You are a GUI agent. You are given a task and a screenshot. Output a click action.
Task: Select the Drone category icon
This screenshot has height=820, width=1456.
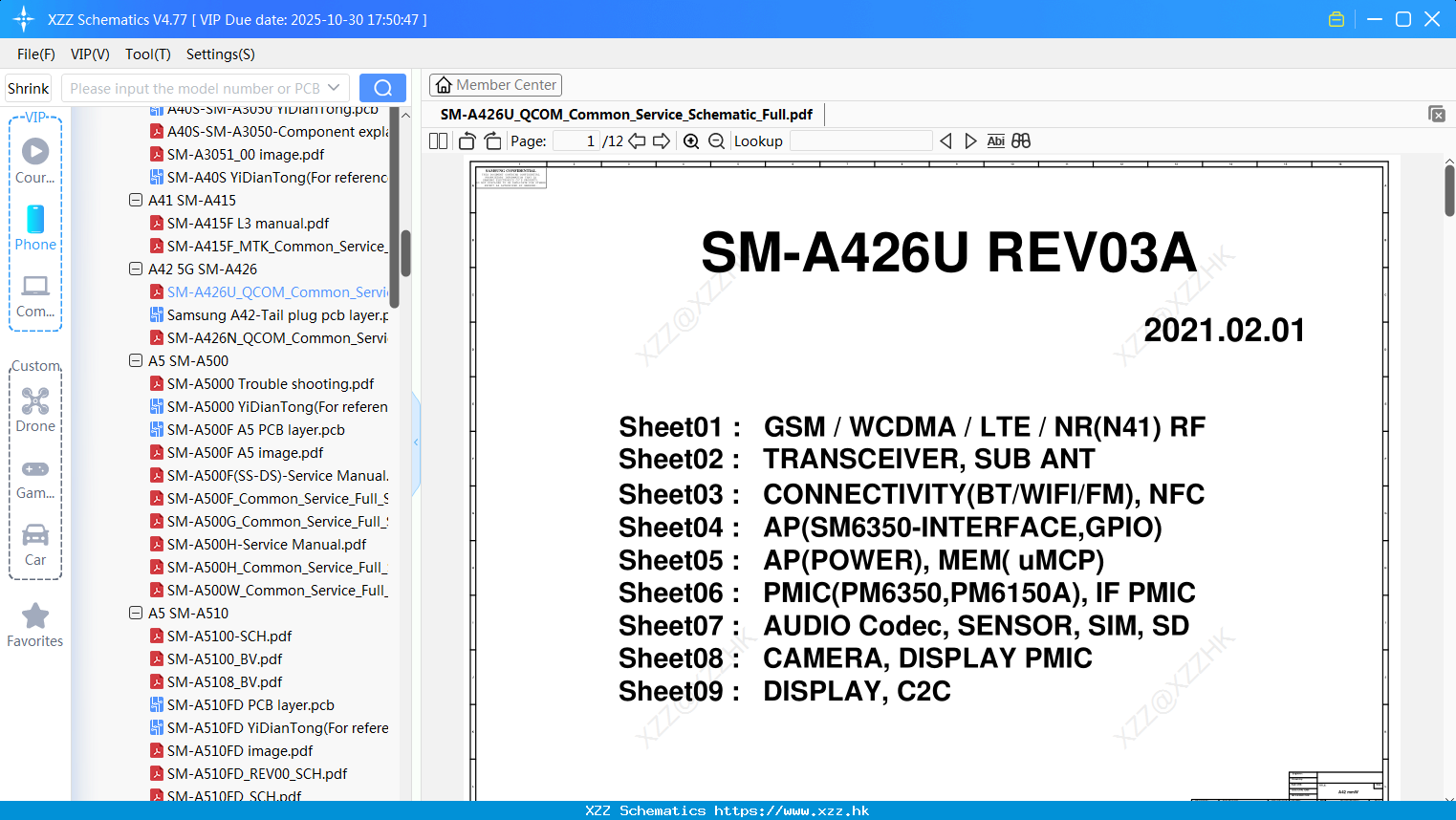click(x=35, y=400)
